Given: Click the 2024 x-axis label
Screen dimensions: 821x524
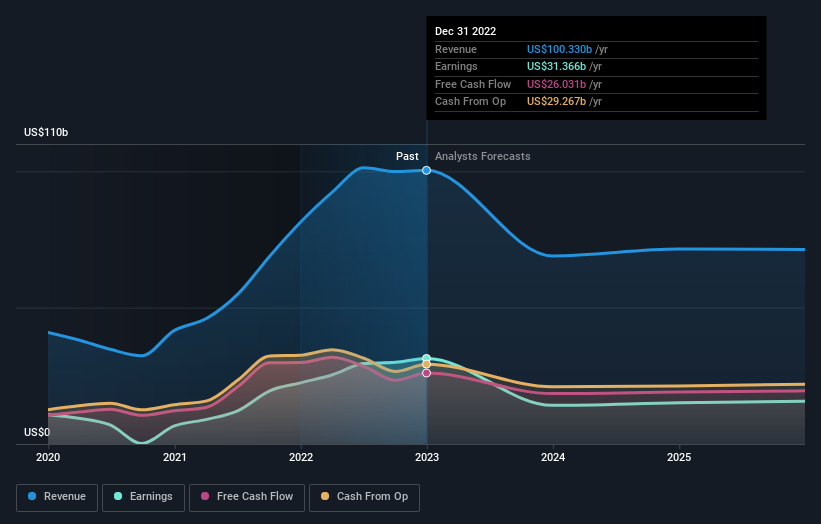Looking at the screenshot, I should click(x=553, y=458).
